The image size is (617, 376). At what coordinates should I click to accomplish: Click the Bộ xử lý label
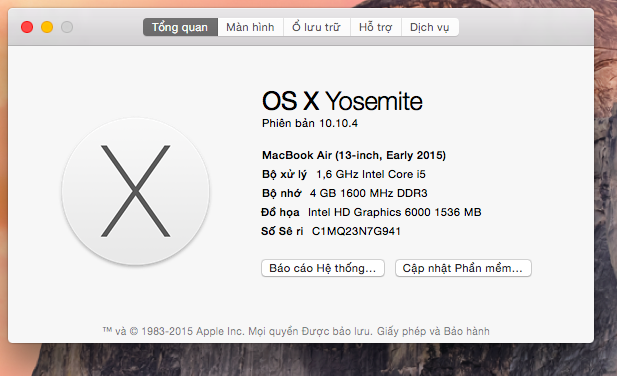(x=284, y=174)
